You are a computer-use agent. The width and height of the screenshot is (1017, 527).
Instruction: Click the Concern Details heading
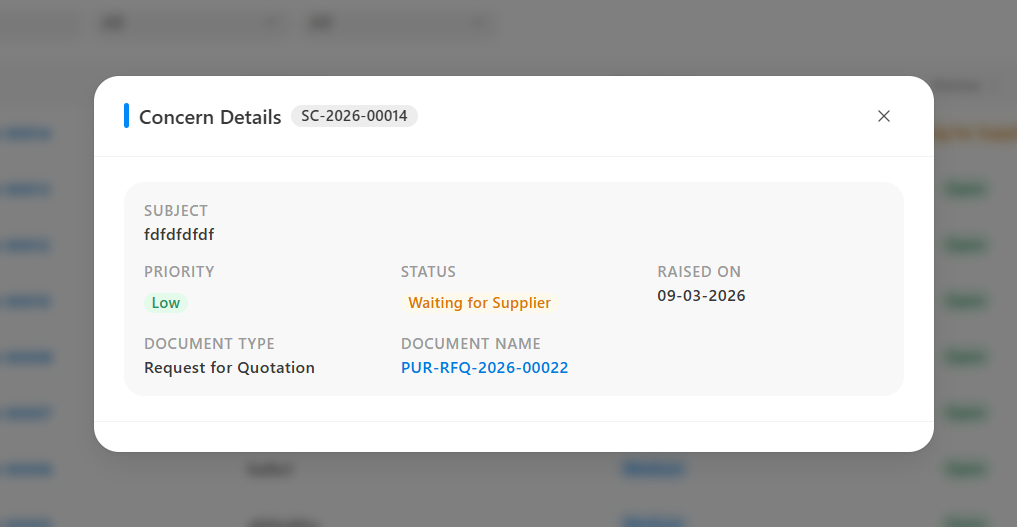(x=210, y=117)
